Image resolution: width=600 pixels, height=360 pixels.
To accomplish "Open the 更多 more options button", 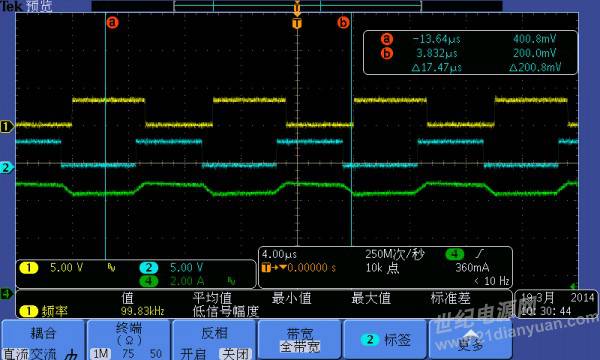I will click(471, 340).
